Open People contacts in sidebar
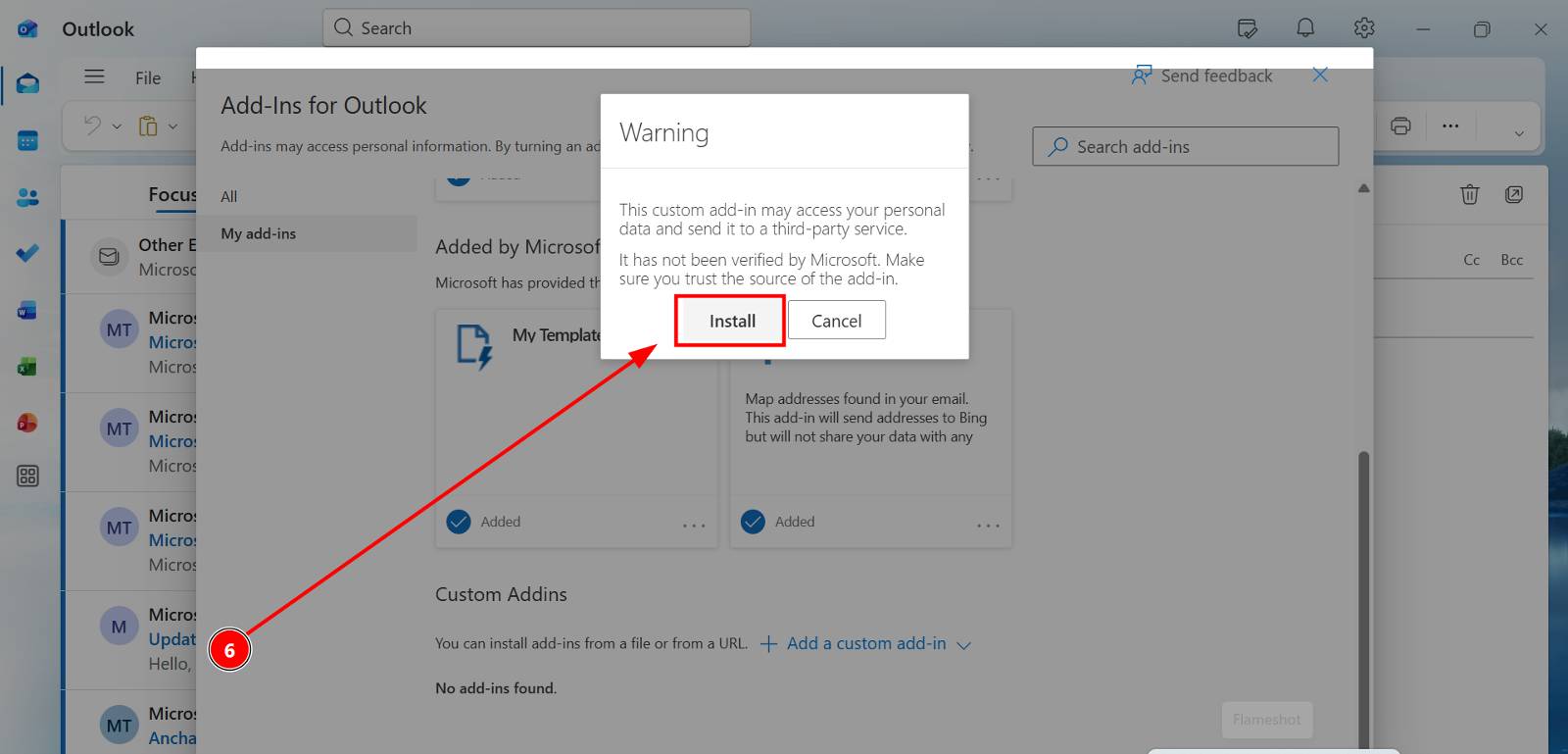Screen dimensions: 1568x754 pos(27,198)
